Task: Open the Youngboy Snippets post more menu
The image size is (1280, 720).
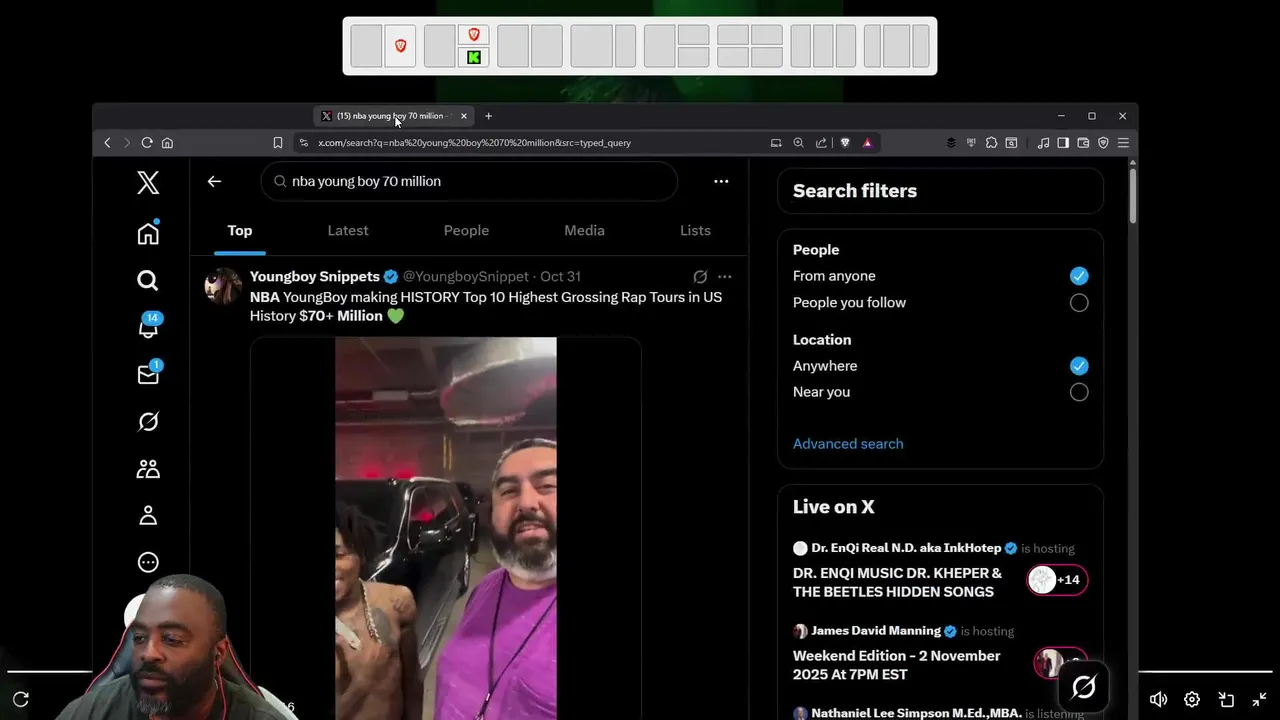Action: [x=724, y=276]
